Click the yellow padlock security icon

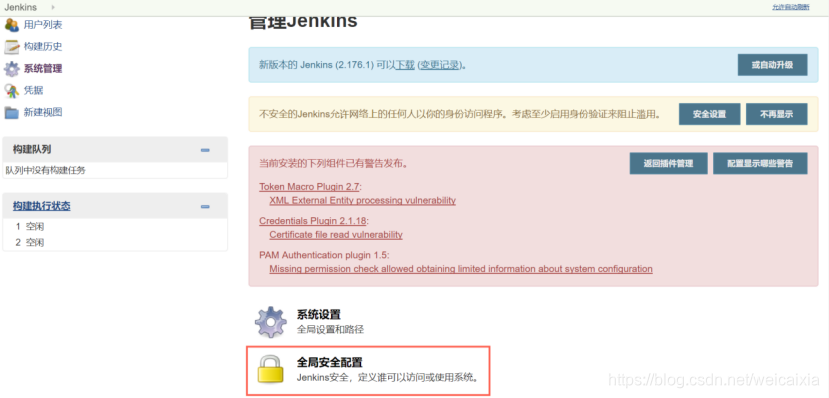(x=271, y=368)
